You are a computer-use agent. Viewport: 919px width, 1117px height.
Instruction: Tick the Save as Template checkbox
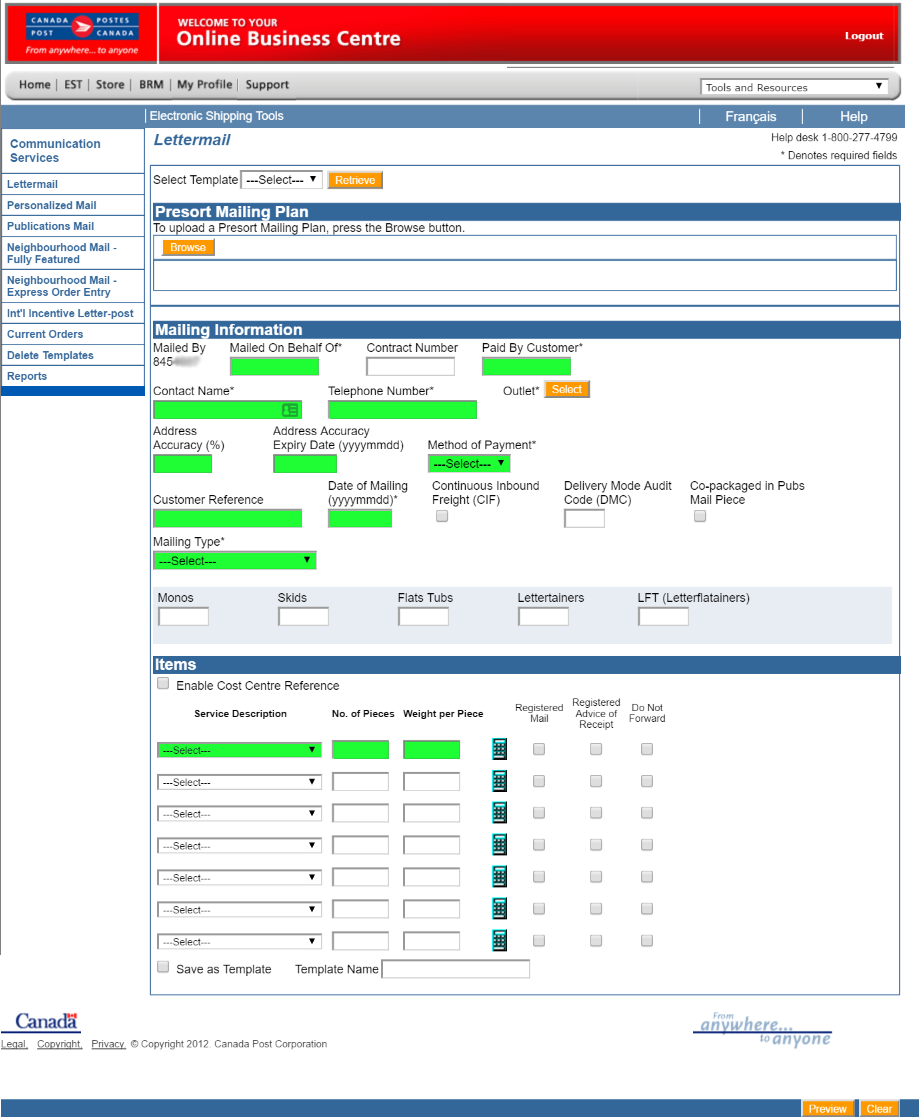coord(163,967)
